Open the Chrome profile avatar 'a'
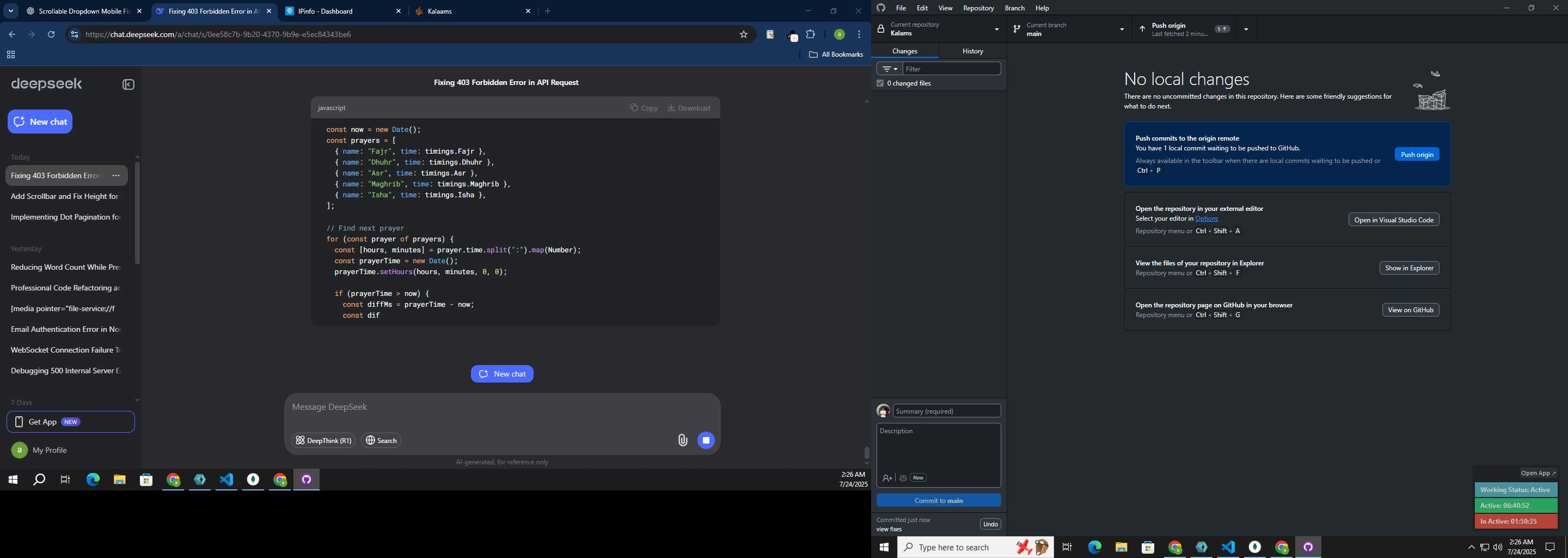Screen dimensions: 1568x558 839,35
